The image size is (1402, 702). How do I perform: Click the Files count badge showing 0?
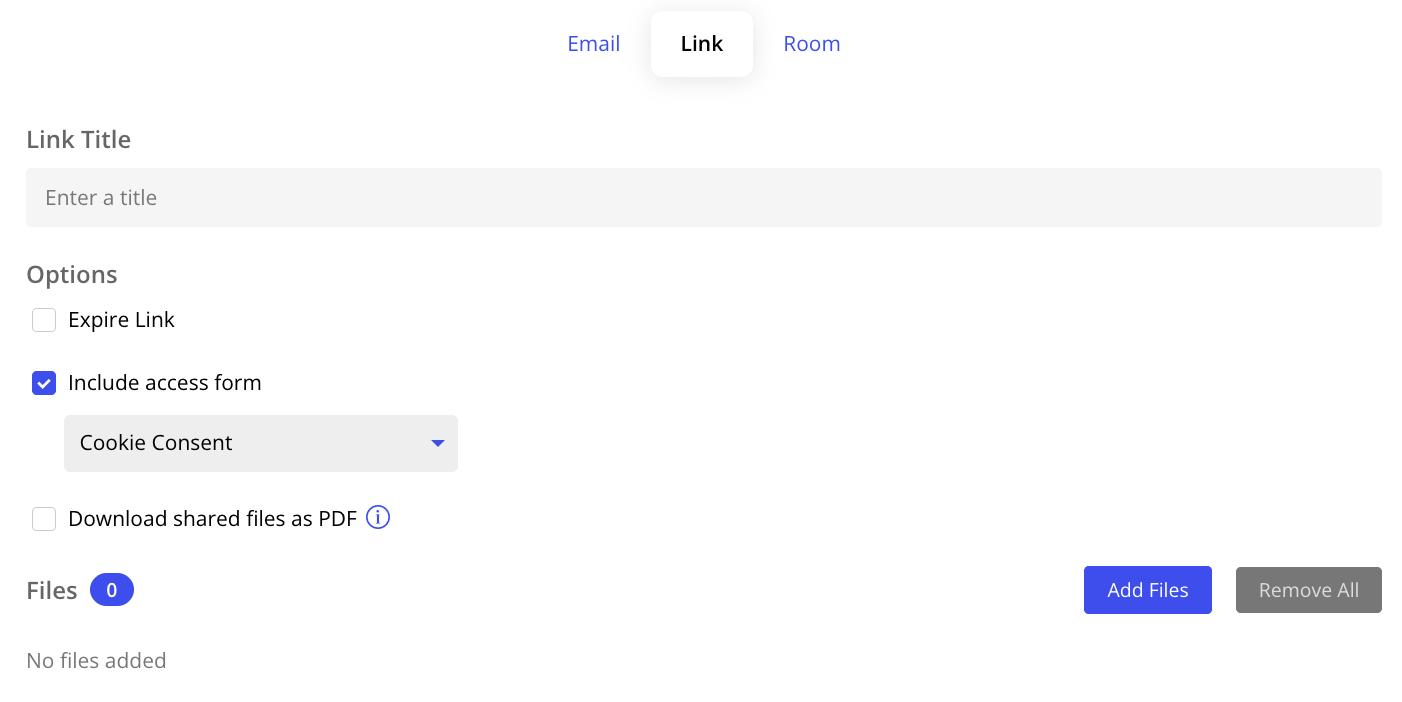(112, 590)
